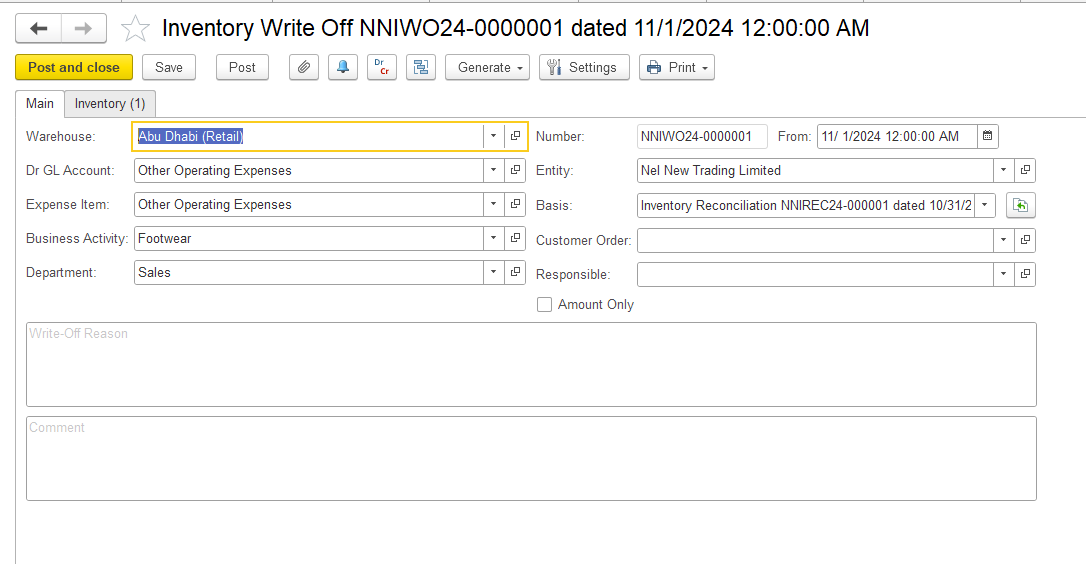Click the forward navigation arrow
The image size is (1086, 564).
pos(84,29)
